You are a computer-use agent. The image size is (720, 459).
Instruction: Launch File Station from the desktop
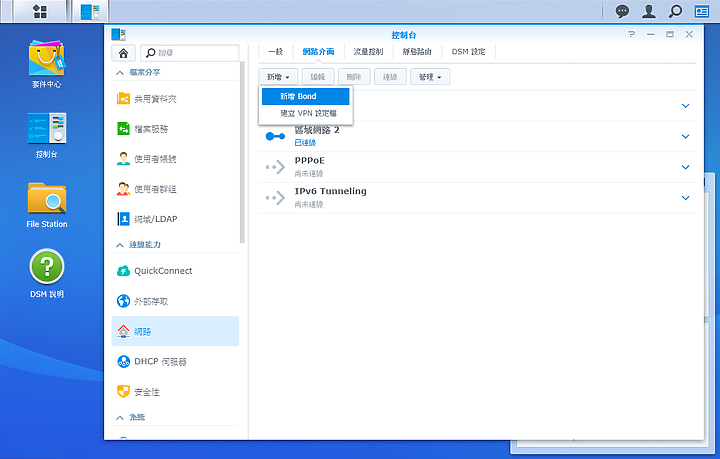46,205
